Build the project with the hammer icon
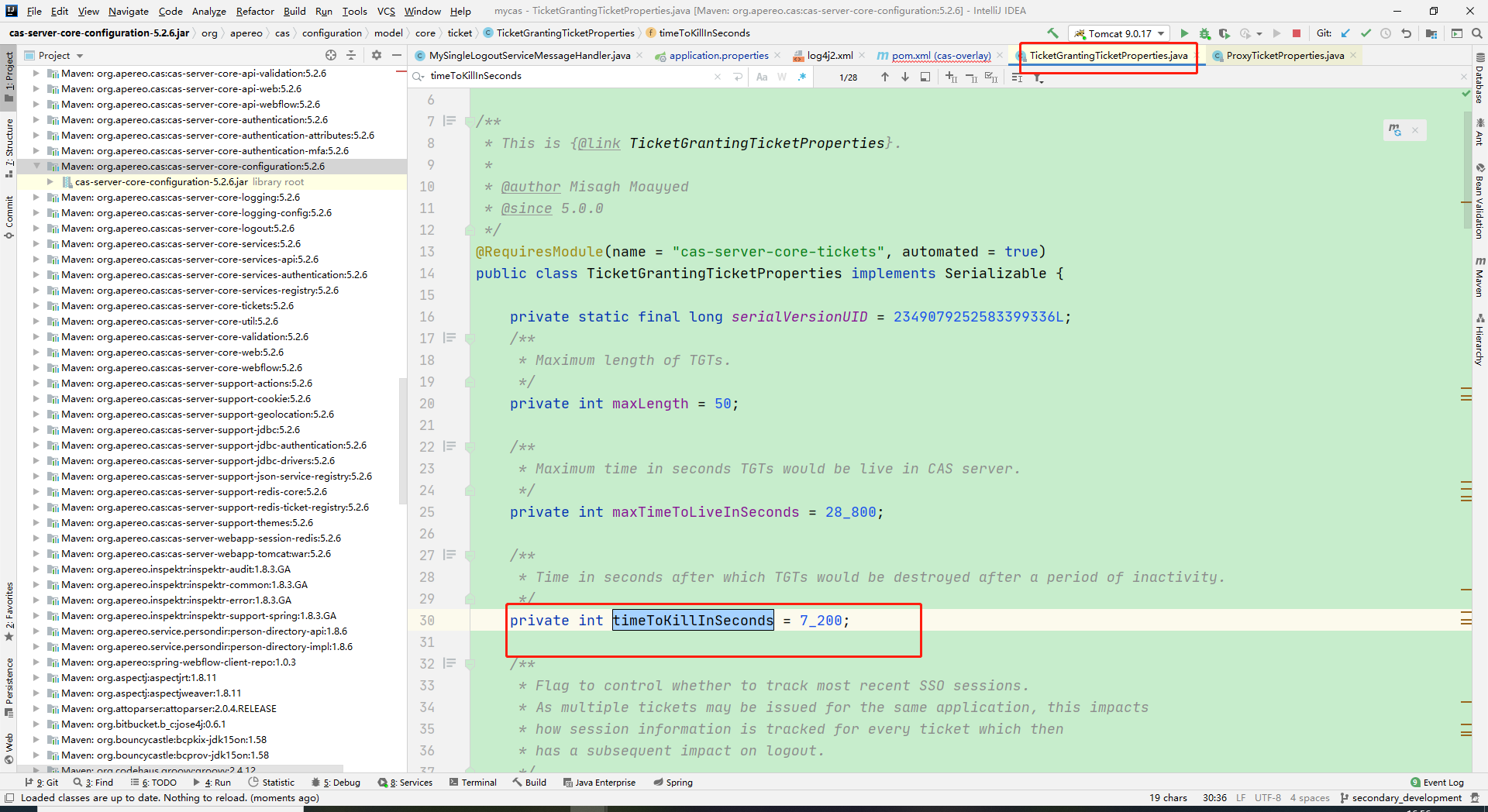1488x812 pixels. (x=1052, y=33)
